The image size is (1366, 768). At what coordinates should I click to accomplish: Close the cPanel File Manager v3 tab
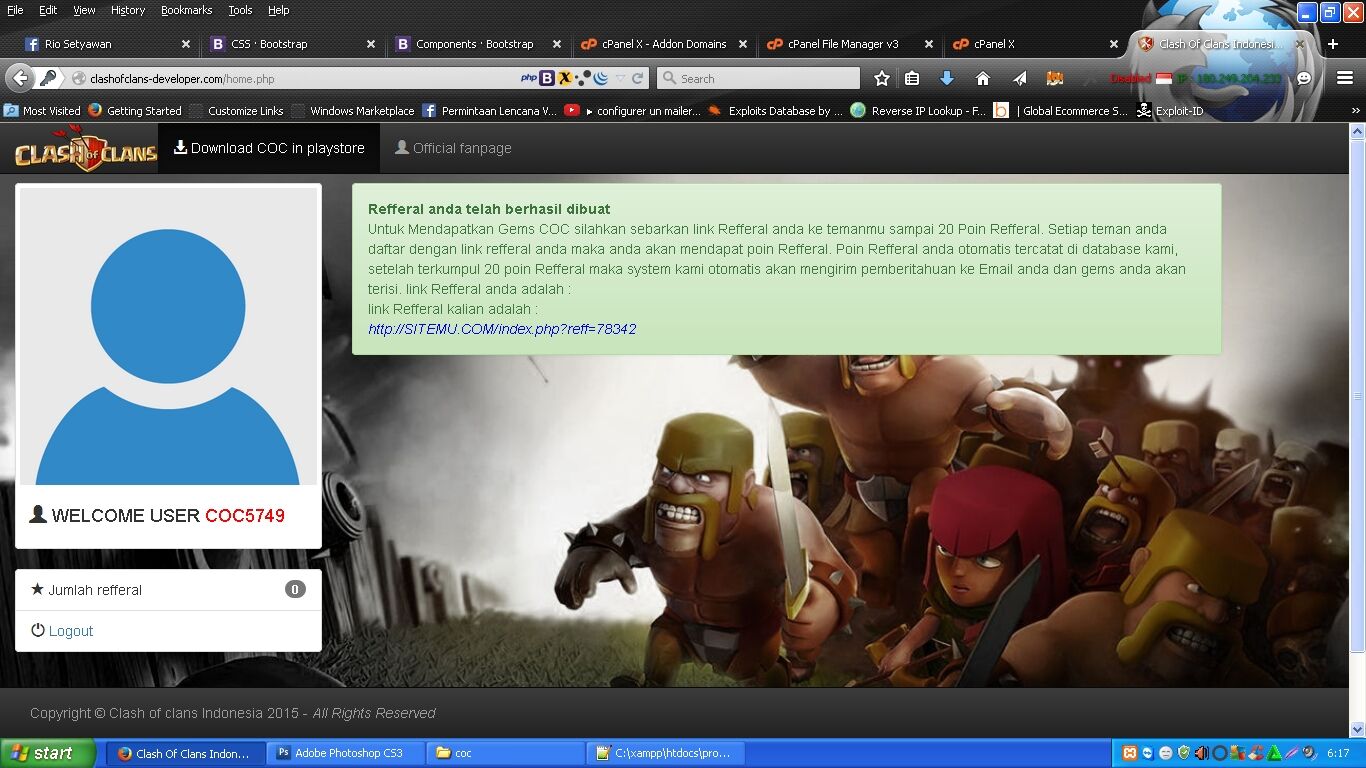point(929,44)
